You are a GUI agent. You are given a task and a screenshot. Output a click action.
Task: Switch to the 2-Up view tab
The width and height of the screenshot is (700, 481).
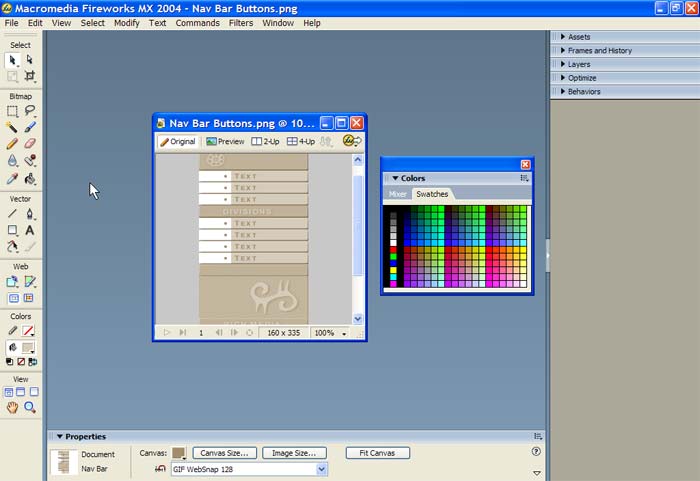[x=265, y=142]
